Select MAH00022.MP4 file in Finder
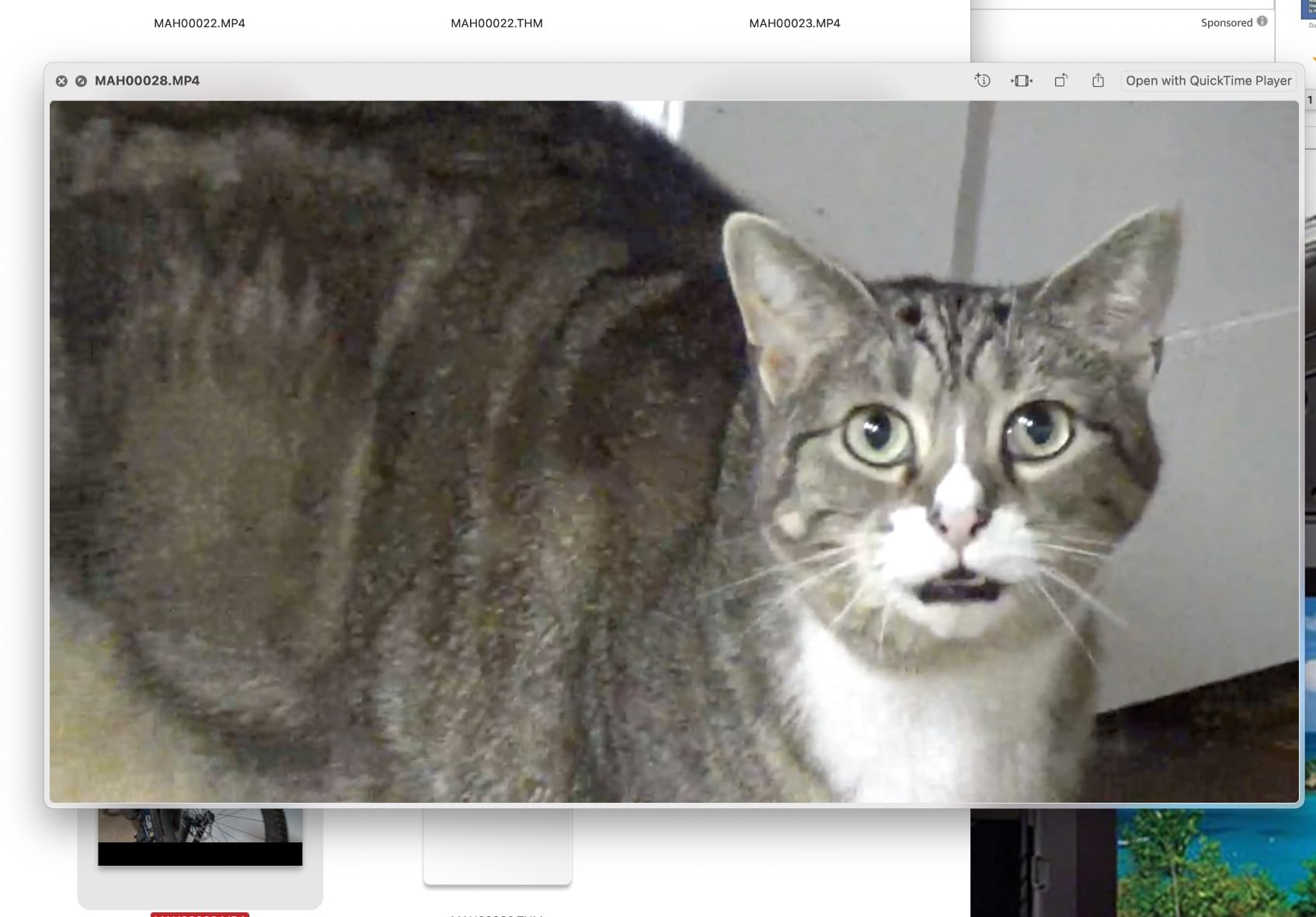Viewport: 1316px width, 917px height. (200, 23)
